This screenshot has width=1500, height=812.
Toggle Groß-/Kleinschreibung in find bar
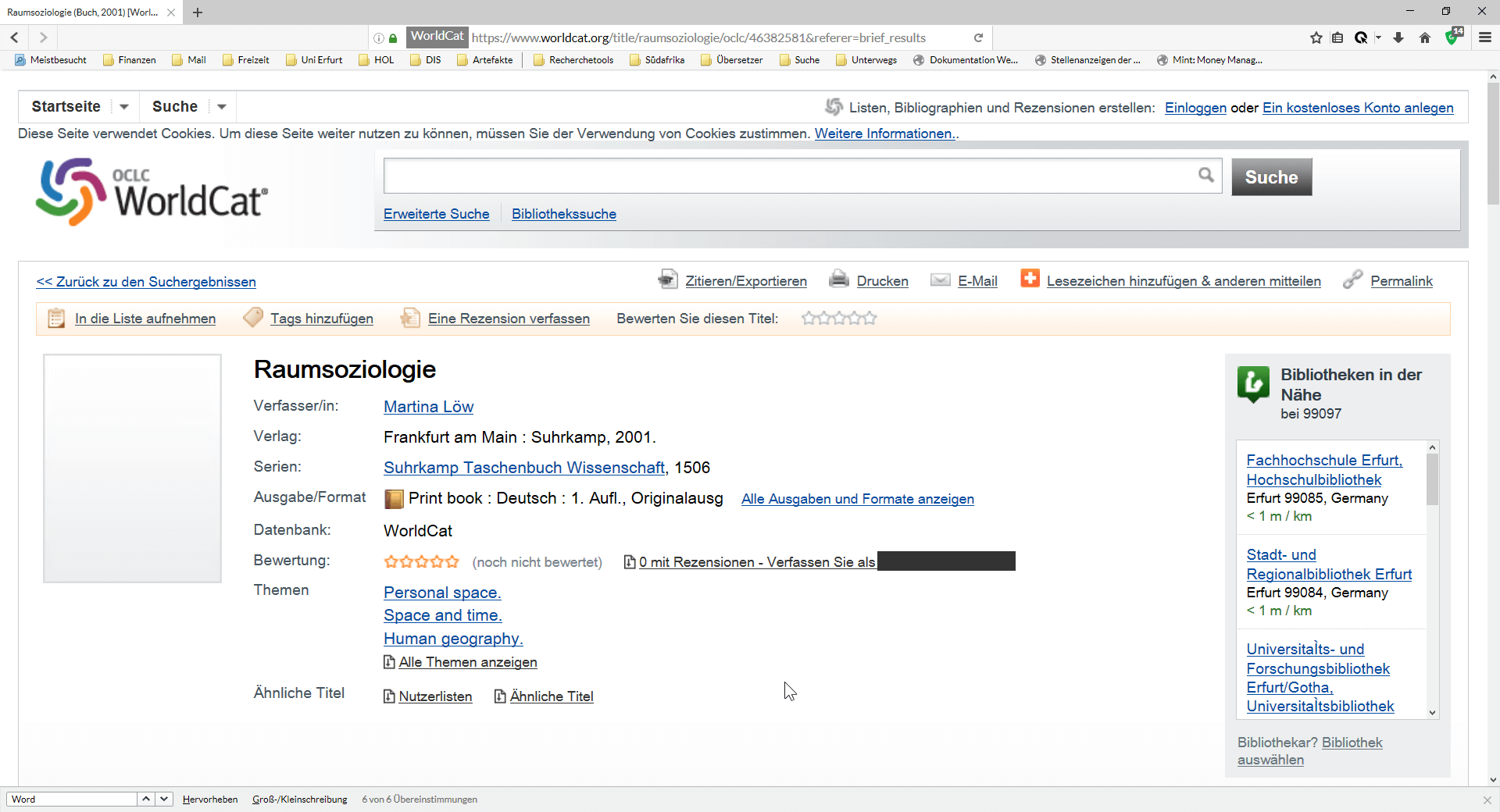tap(300, 799)
